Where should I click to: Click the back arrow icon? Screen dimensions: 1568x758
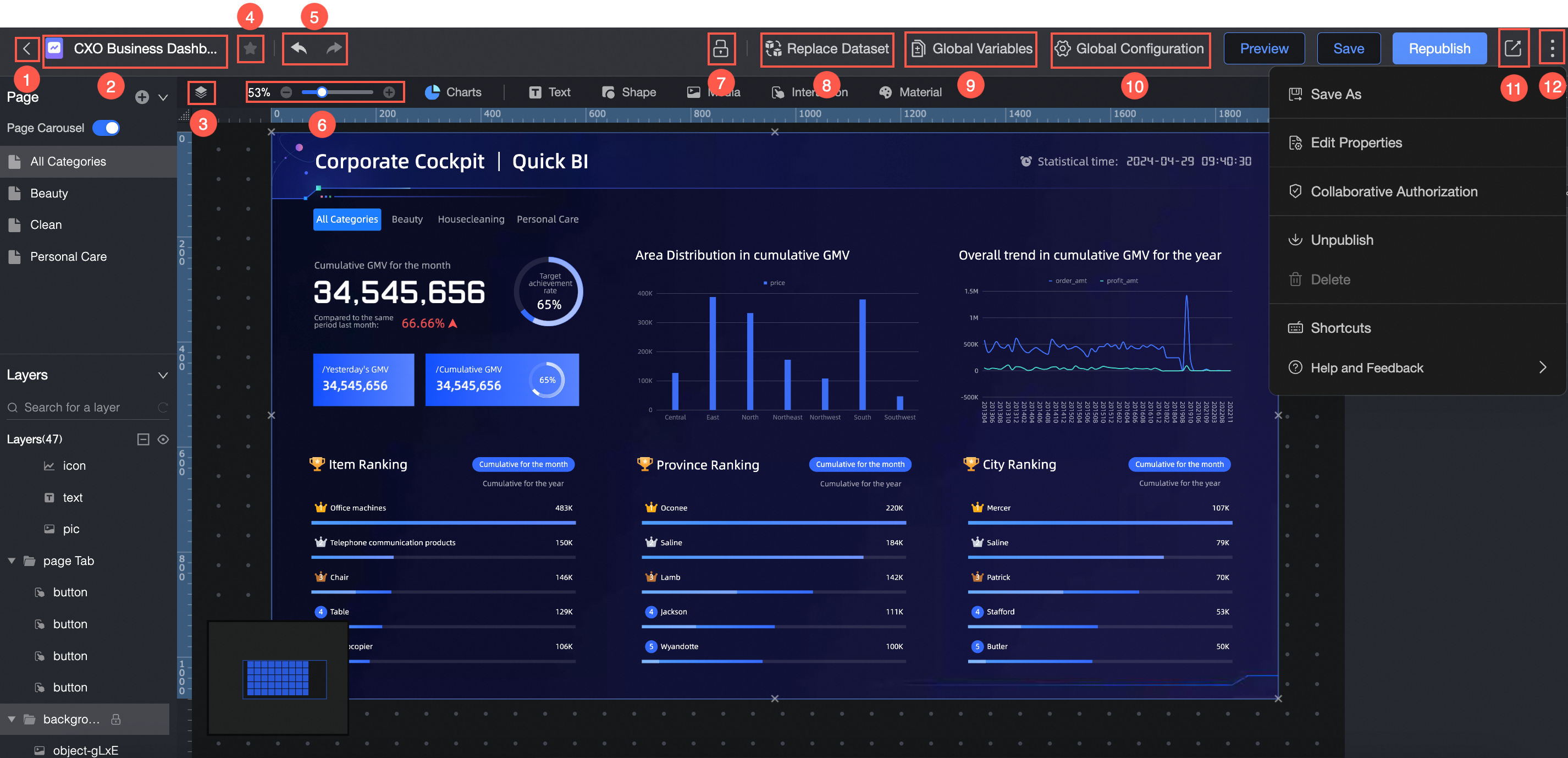(x=26, y=49)
